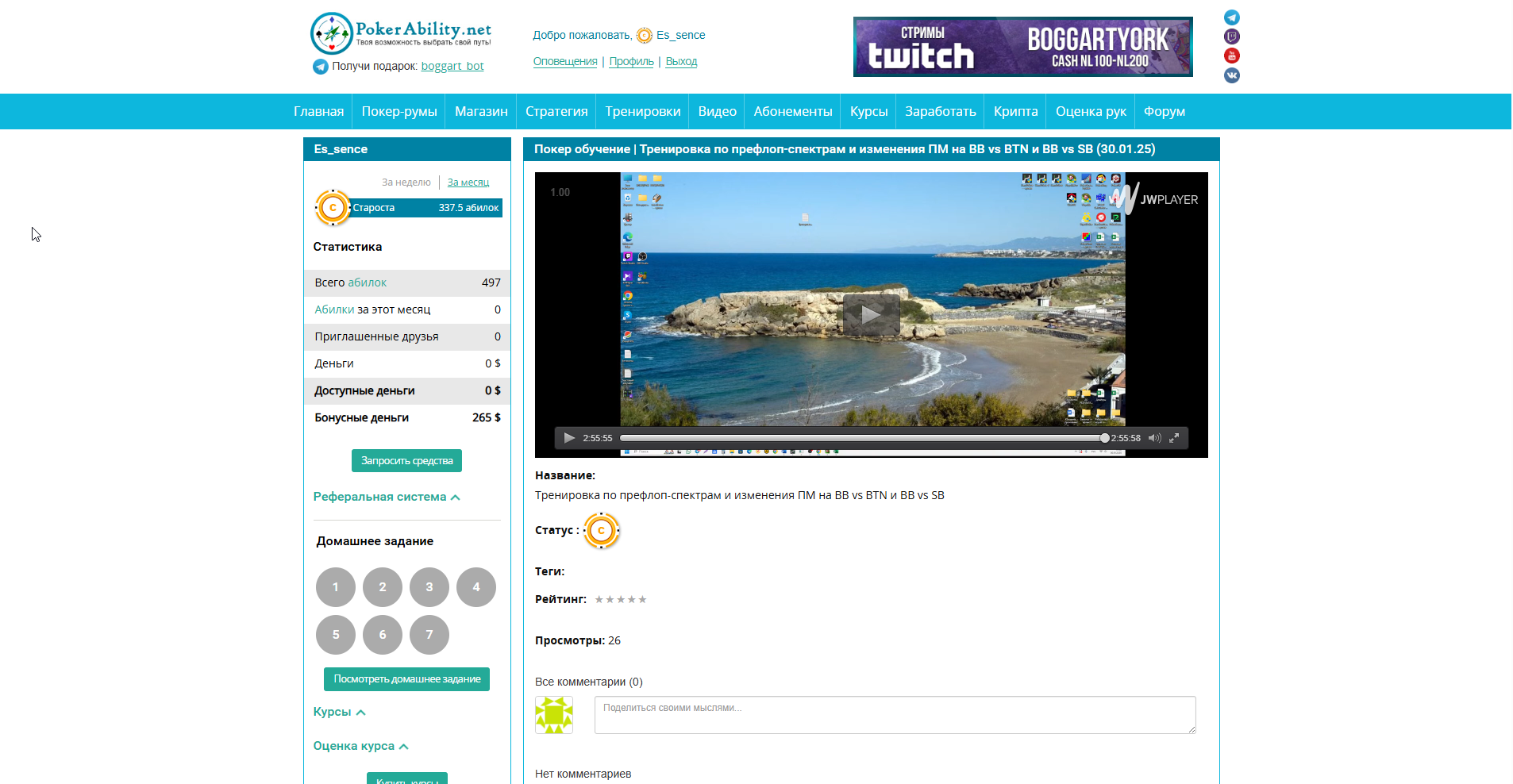Click the user avatar beside the comment box
This screenshot has height=784, width=1513.
click(554, 715)
